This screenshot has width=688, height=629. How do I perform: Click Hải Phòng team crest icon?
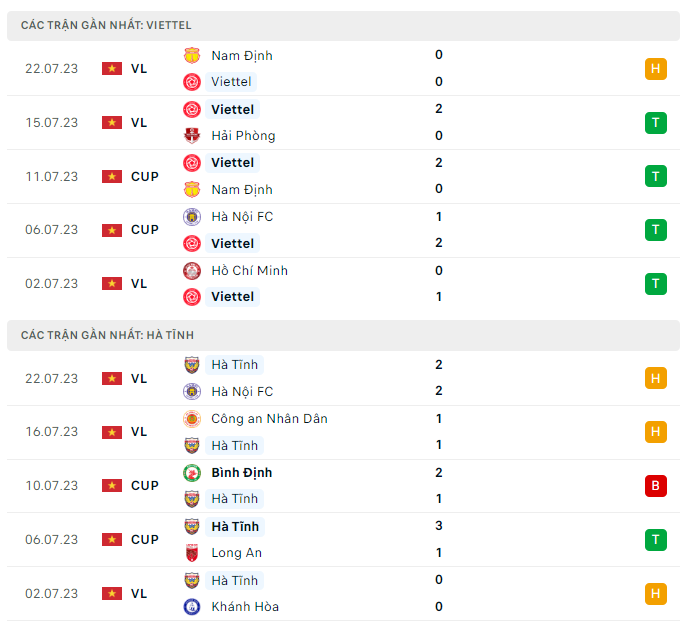[192, 136]
